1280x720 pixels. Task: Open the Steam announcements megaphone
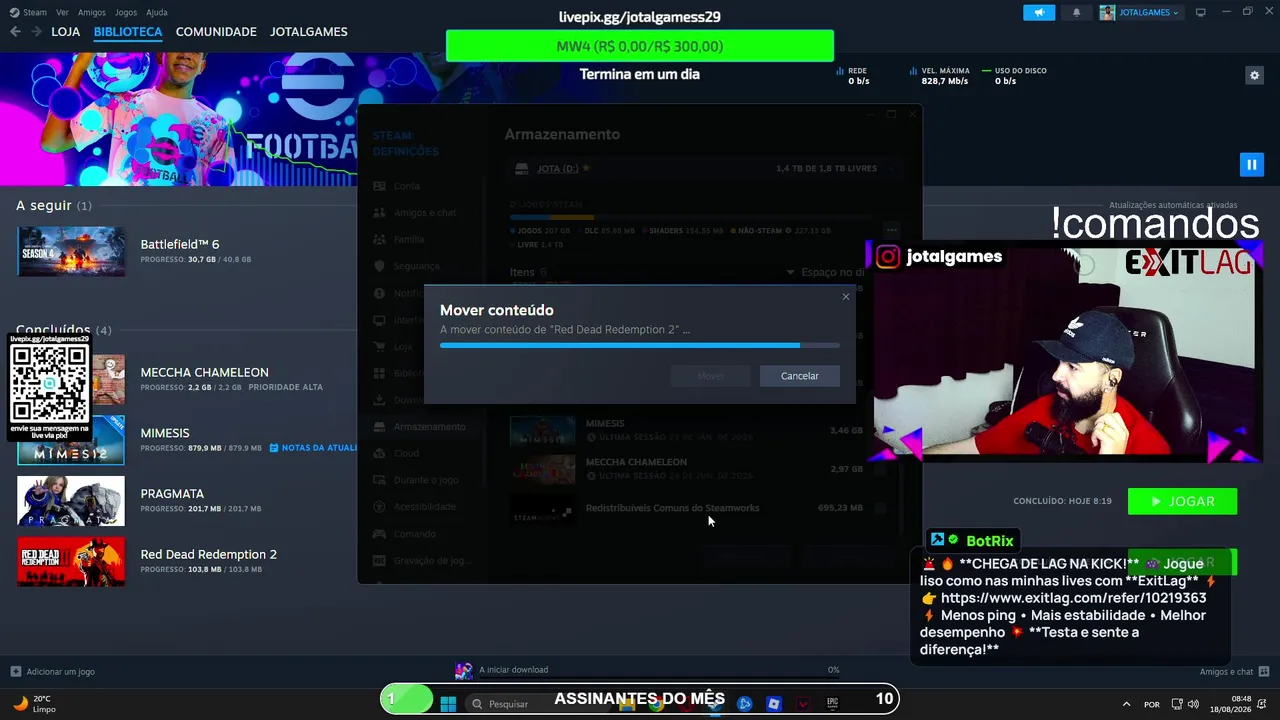tap(1039, 12)
